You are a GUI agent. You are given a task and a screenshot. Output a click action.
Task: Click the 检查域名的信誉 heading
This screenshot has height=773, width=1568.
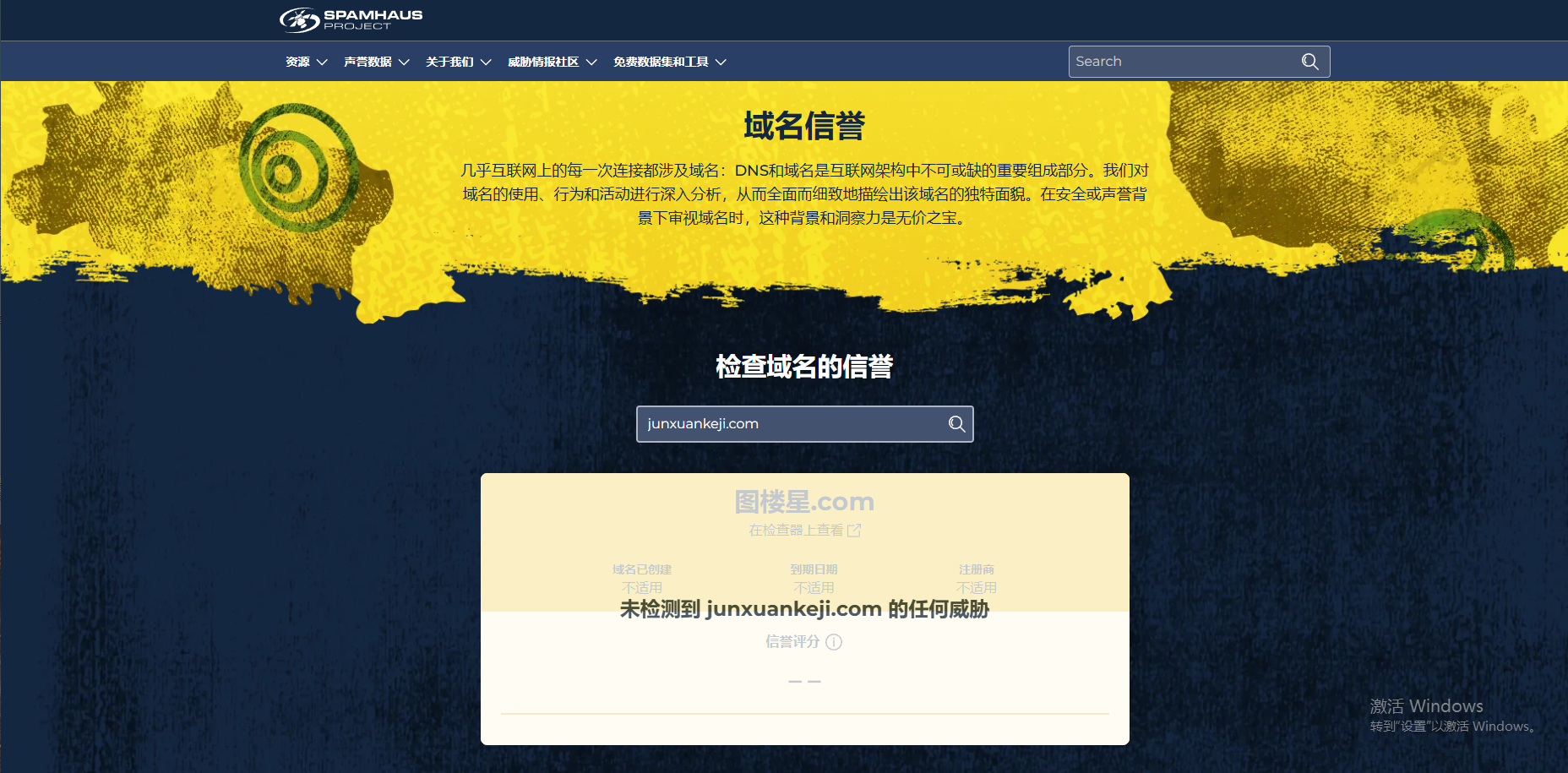pos(804,367)
